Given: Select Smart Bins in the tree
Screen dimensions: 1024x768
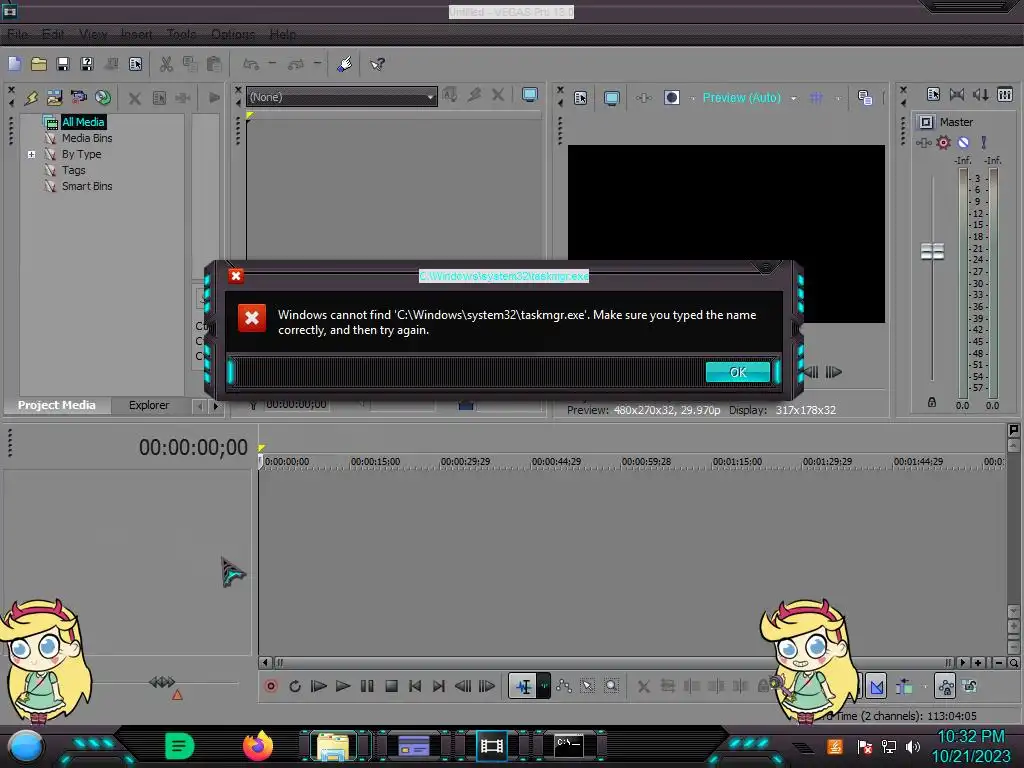Looking at the screenshot, I should 87,186.
